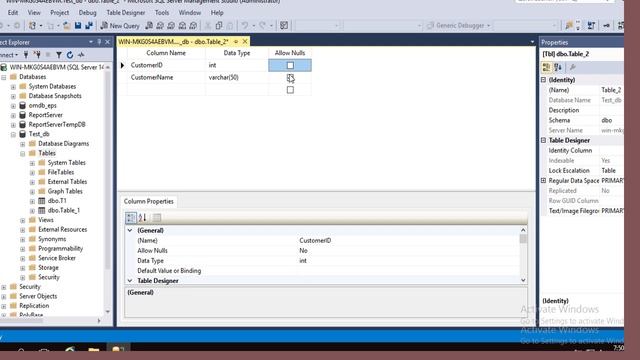Screen dimensions: 640x360
Task: Click pin icon on dbo.Table_2 tab
Action: point(236,42)
